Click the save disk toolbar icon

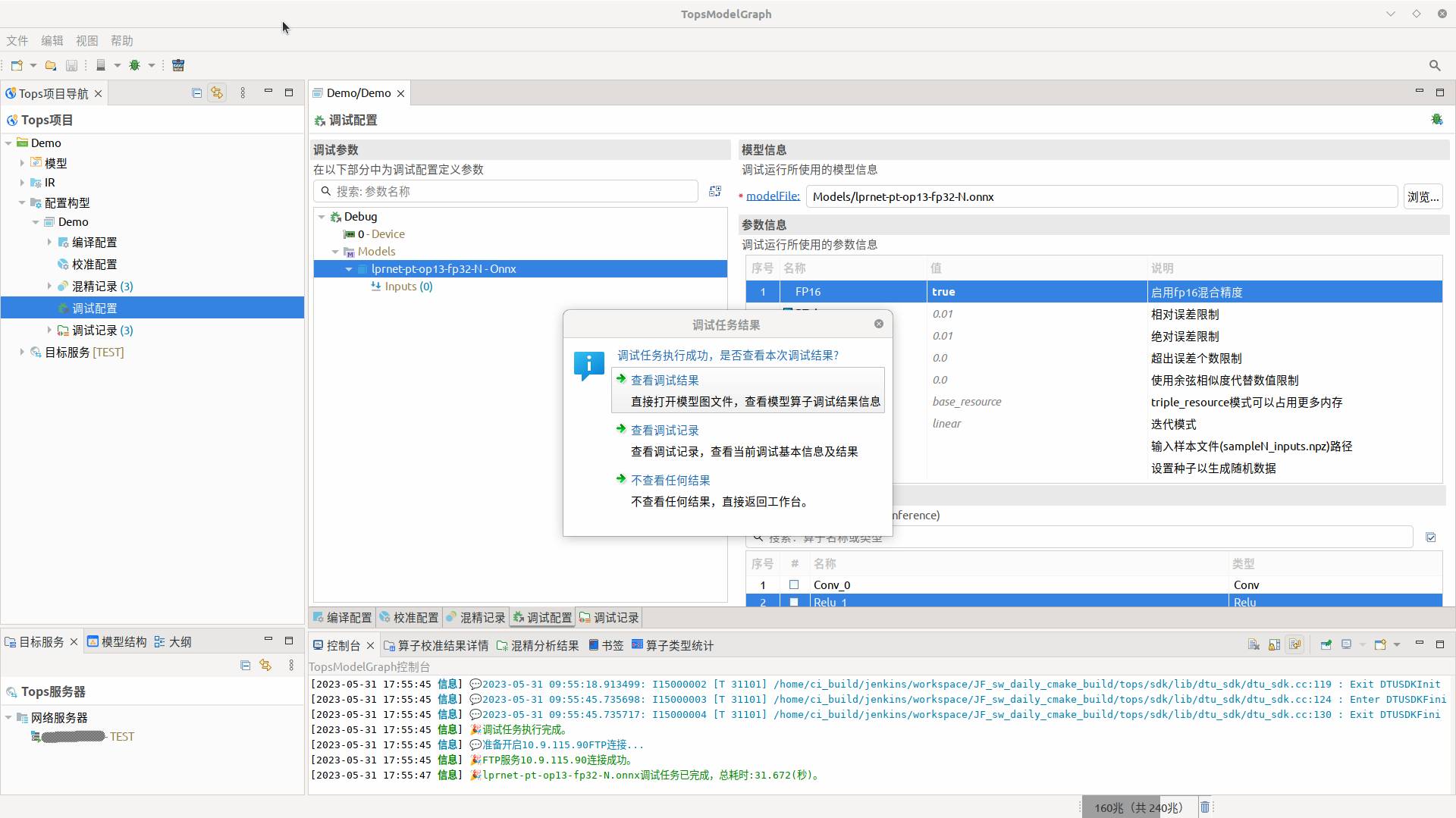tap(71, 65)
